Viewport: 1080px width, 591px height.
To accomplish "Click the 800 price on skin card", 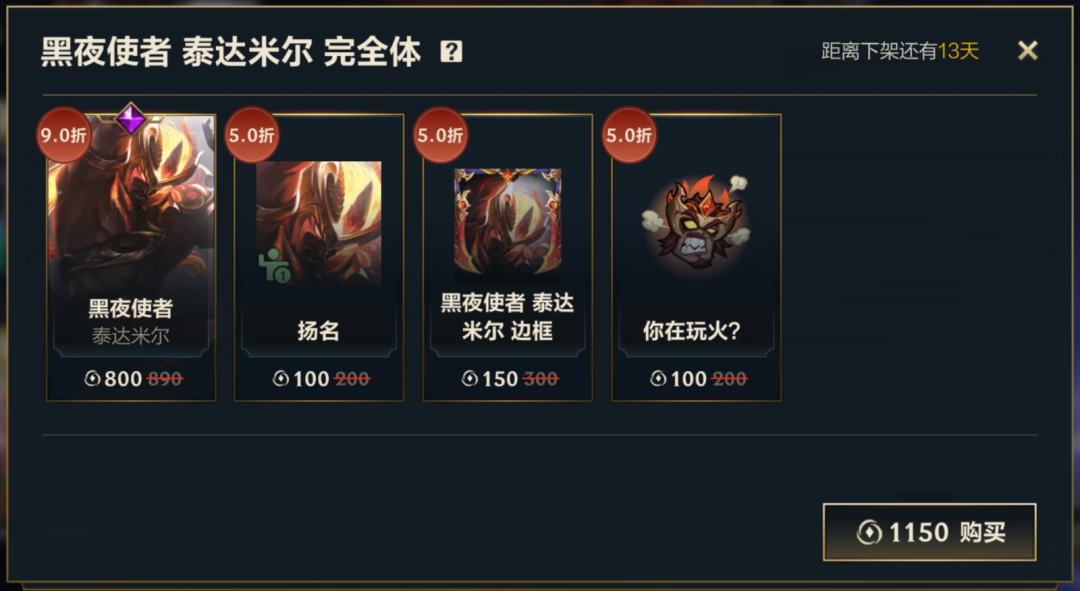I will 123,379.
